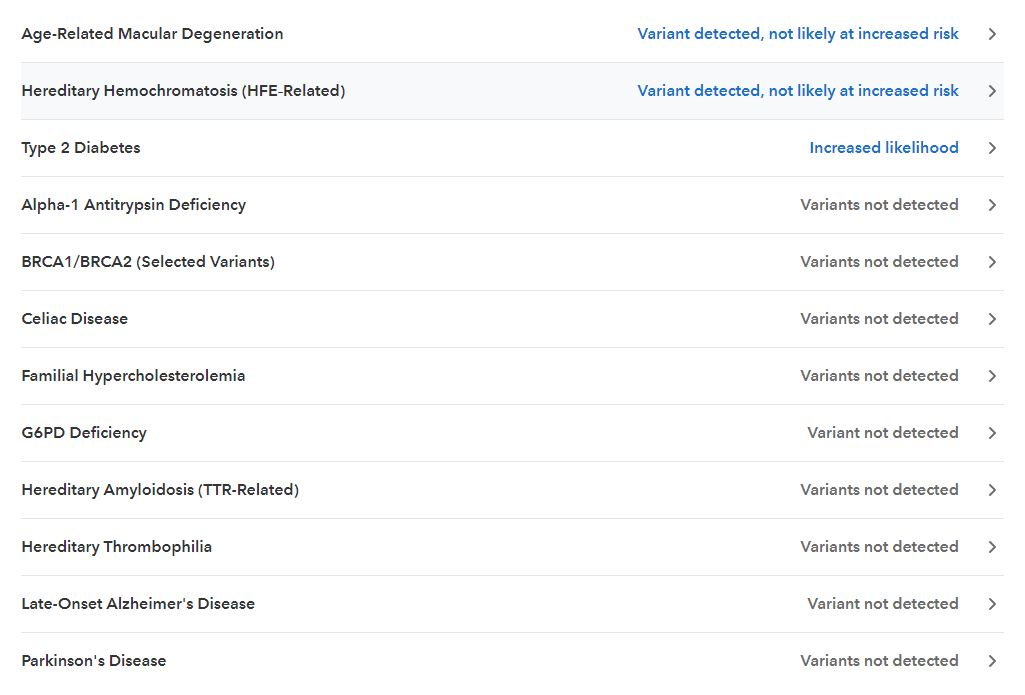Select the G6PD Deficiency chevron icon
This screenshot has width=1025, height=695.
[992, 433]
